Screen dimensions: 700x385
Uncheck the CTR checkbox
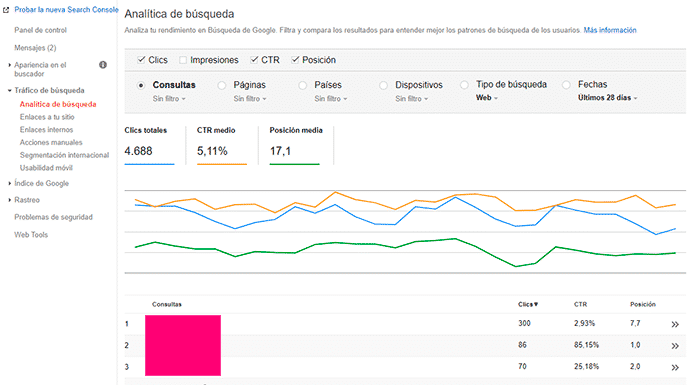click(254, 59)
